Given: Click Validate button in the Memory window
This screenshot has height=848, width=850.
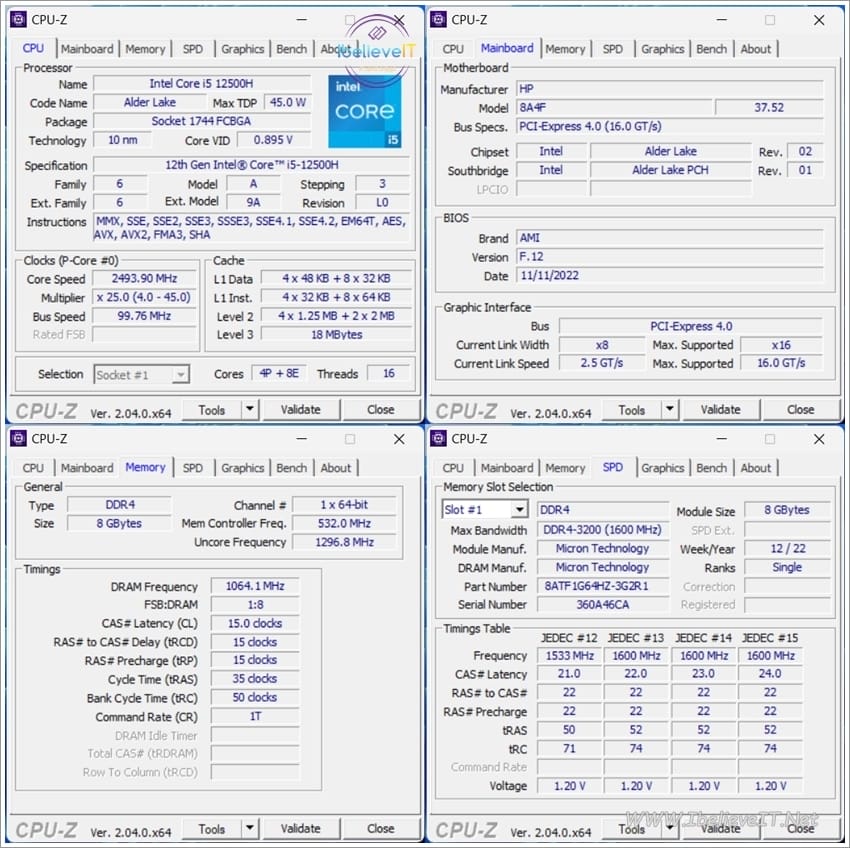Looking at the screenshot, I should coord(301,829).
